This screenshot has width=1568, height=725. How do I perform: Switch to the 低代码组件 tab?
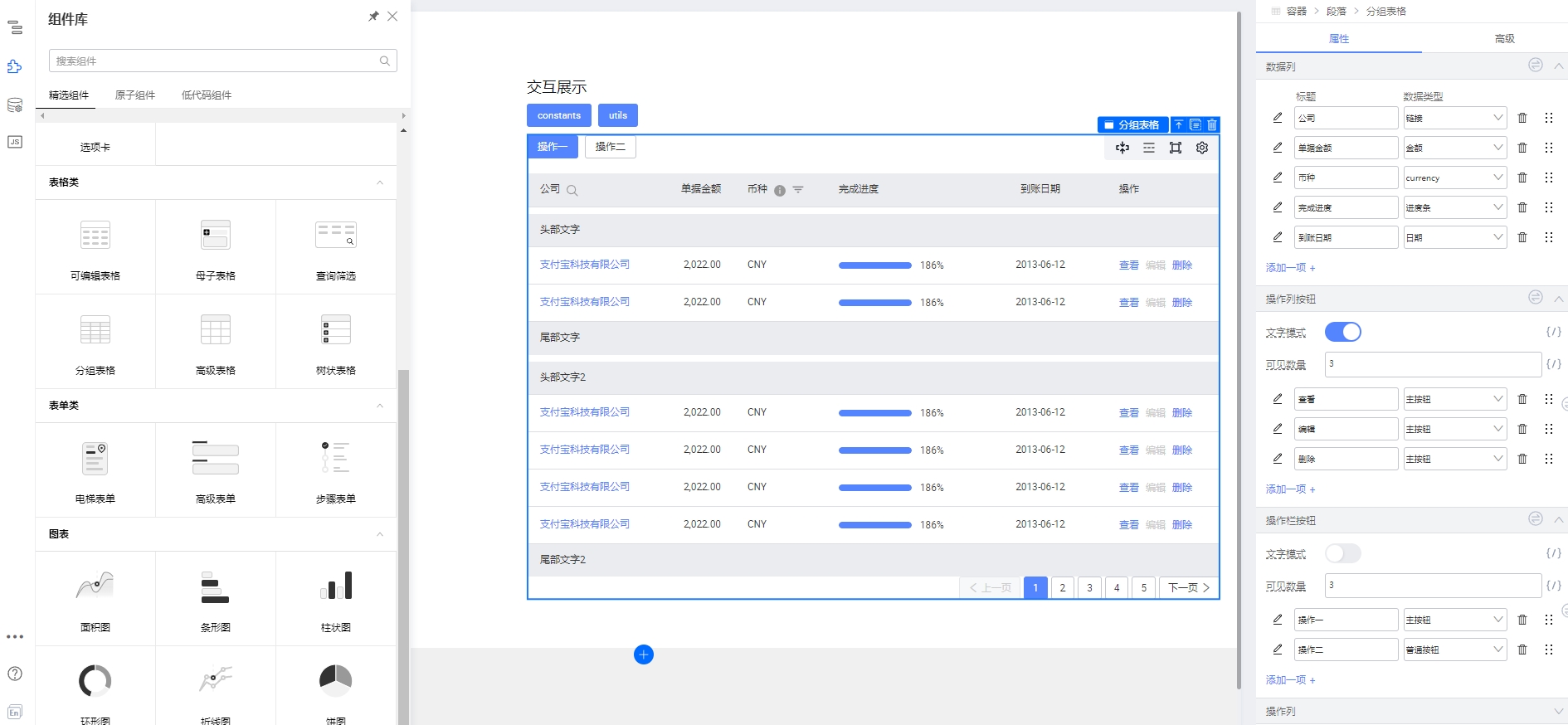[x=207, y=95]
